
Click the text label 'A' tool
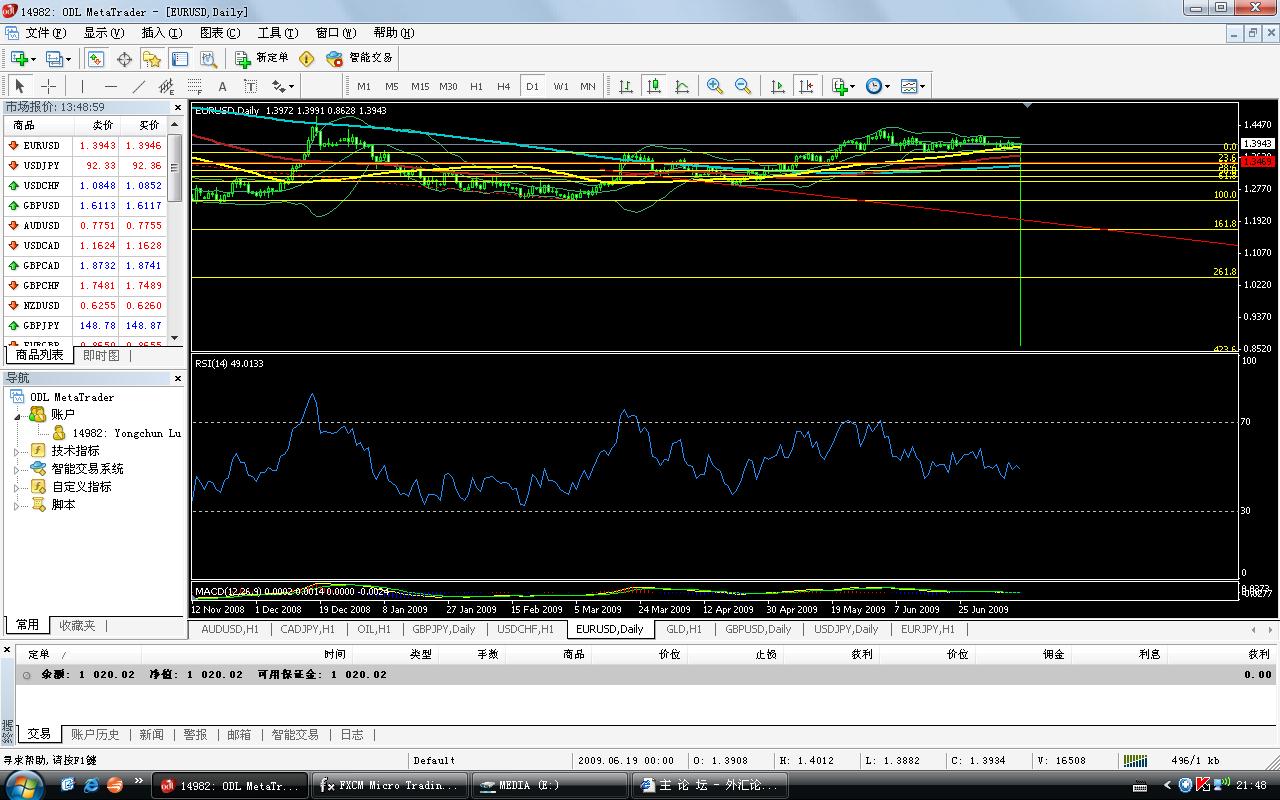tap(222, 86)
